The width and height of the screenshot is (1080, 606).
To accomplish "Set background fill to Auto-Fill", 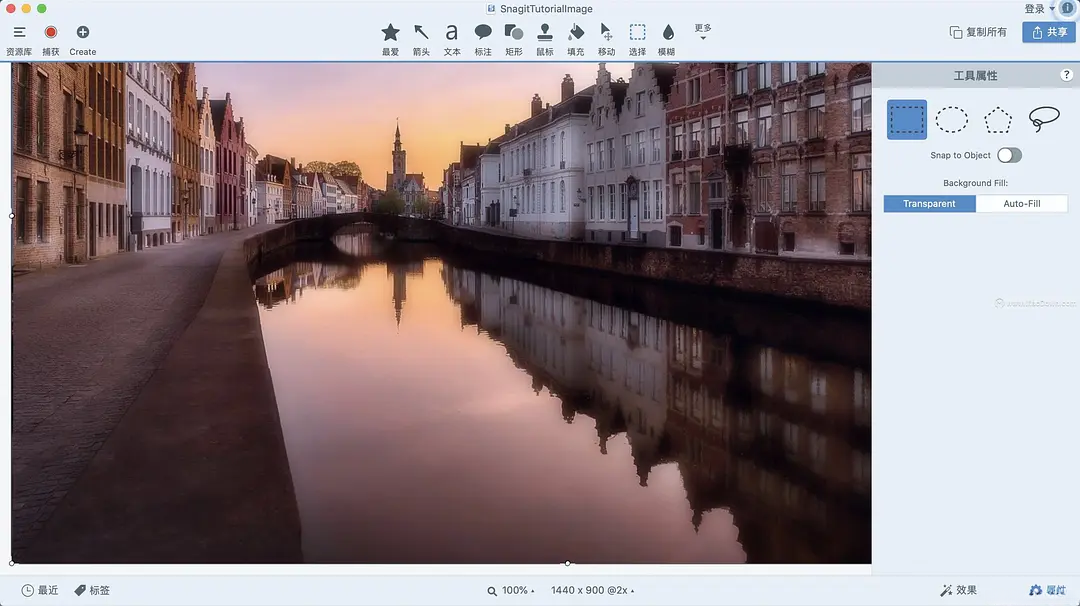I will point(1021,204).
